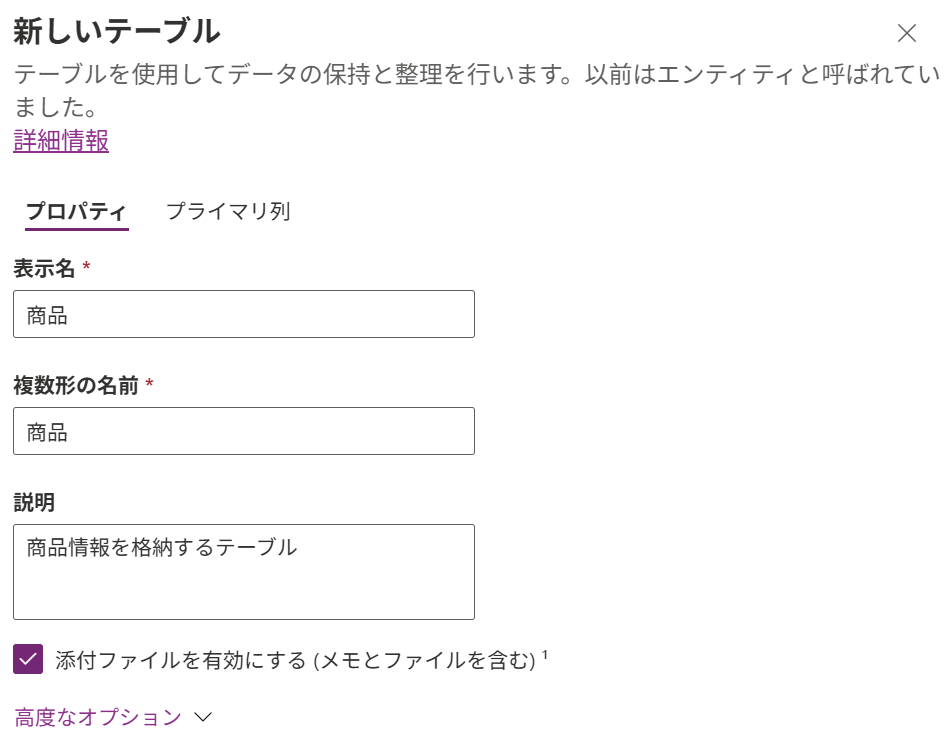Click the 複数形の名前 field label
This screenshot has height=753, width=952.
75,385
